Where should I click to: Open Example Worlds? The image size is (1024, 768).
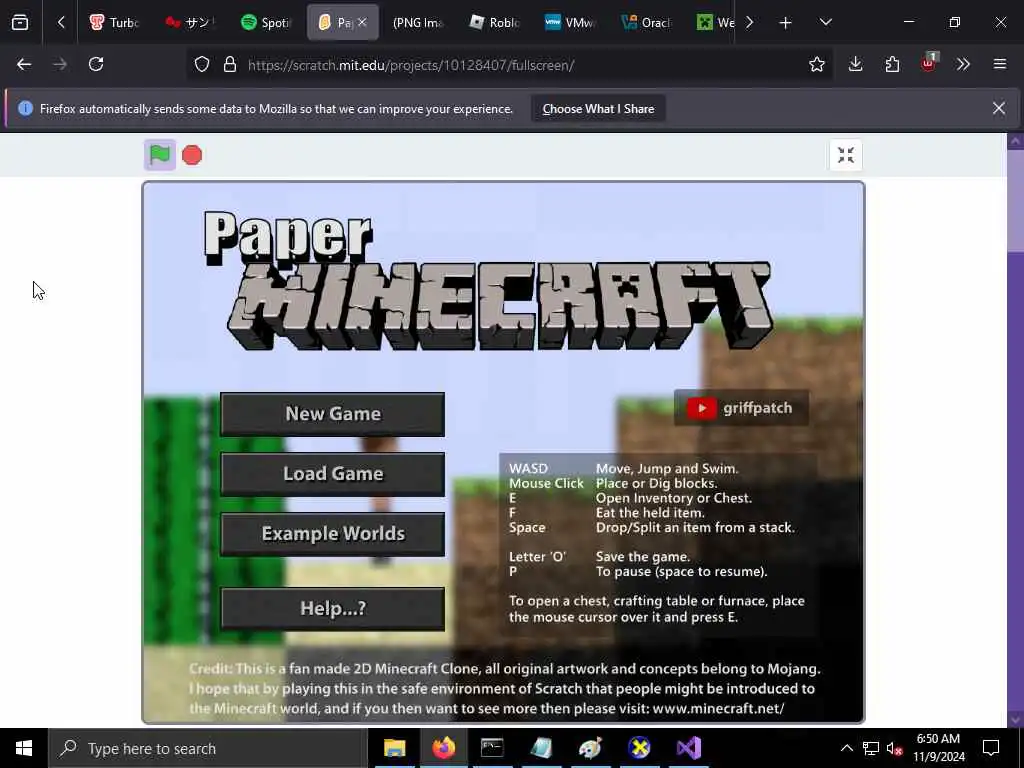click(x=332, y=534)
